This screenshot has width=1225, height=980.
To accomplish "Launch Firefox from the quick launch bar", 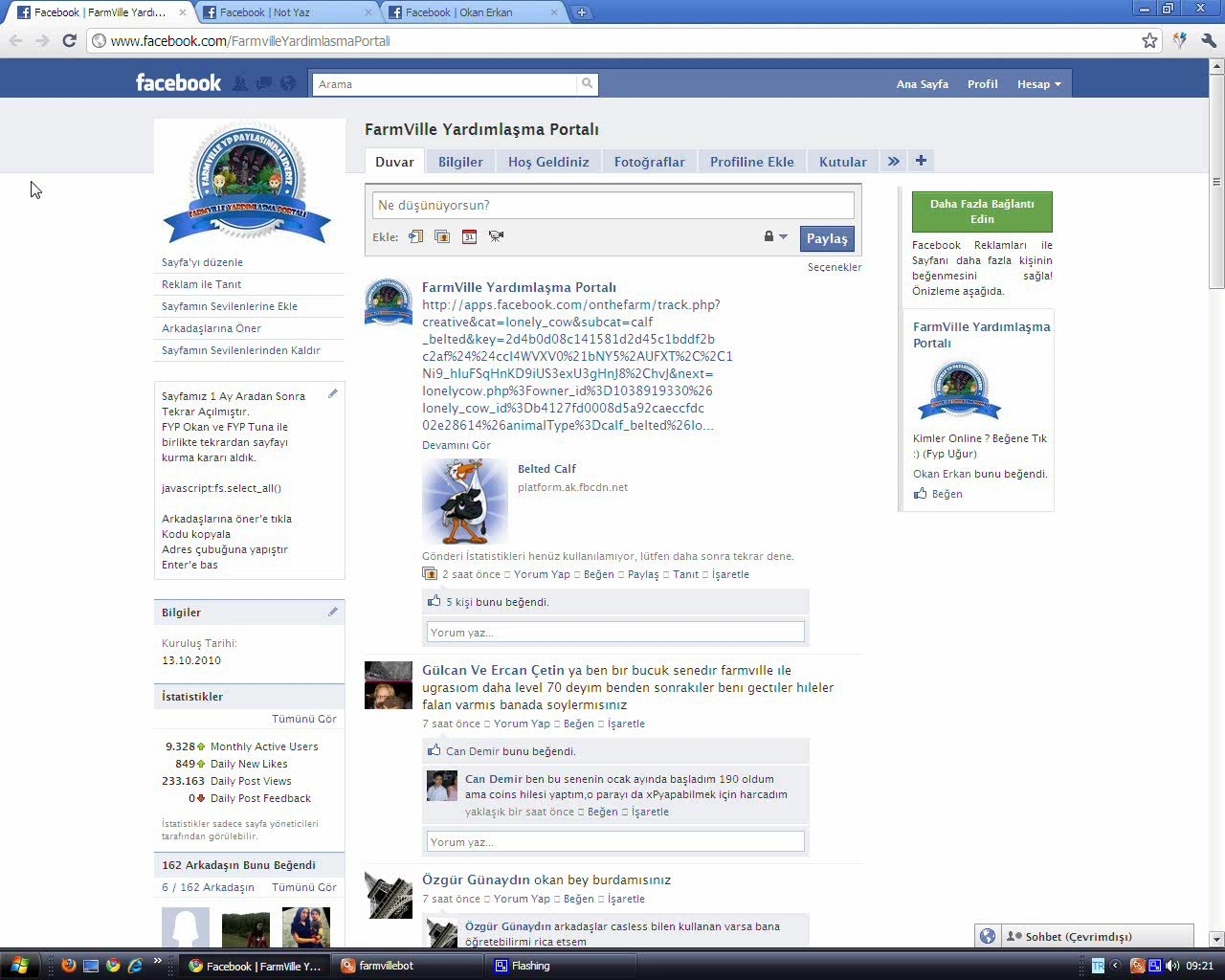I will click(x=68, y=966).
